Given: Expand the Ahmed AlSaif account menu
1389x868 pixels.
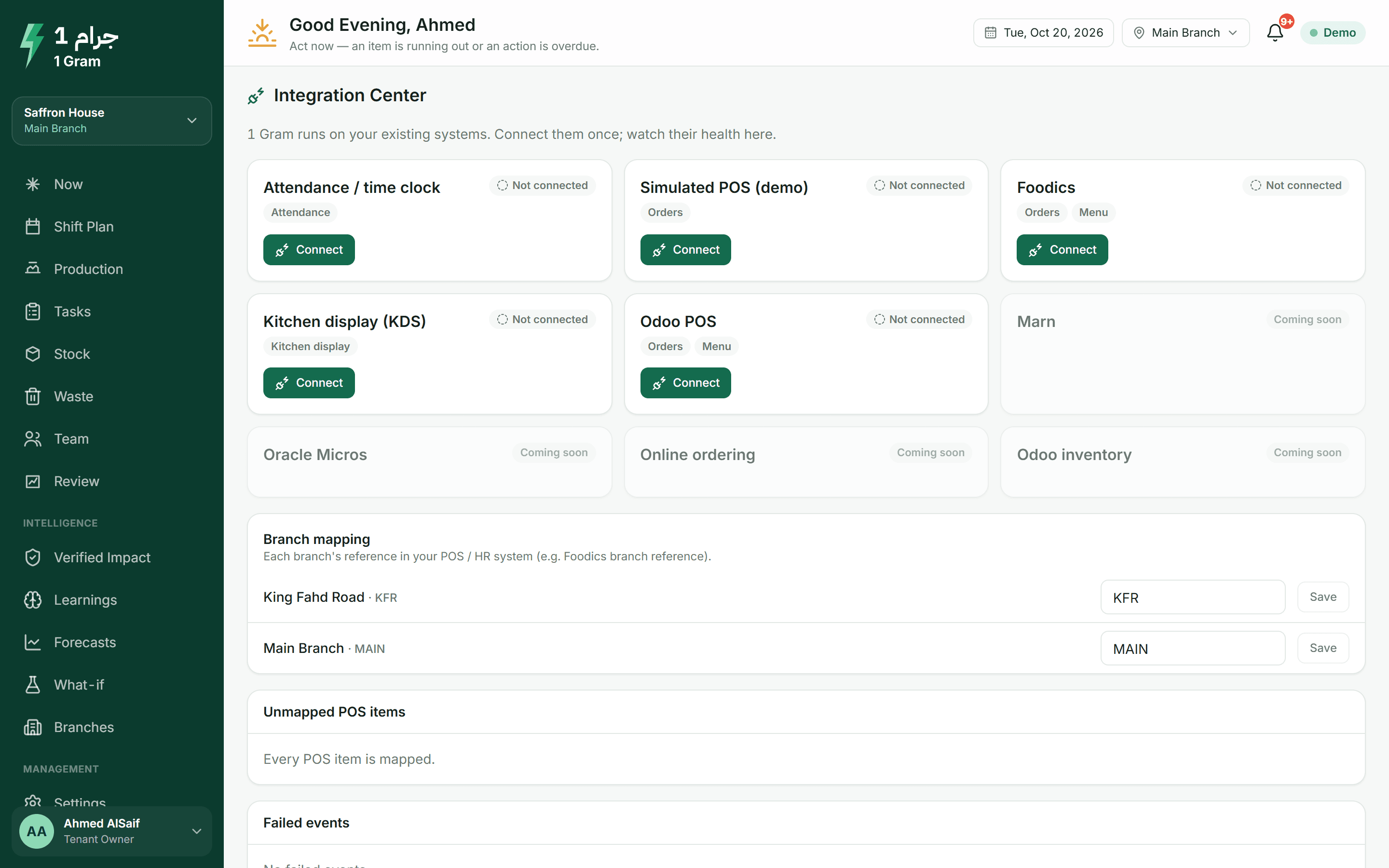Looking at the screenshot, I should click(x=112, y=831).
